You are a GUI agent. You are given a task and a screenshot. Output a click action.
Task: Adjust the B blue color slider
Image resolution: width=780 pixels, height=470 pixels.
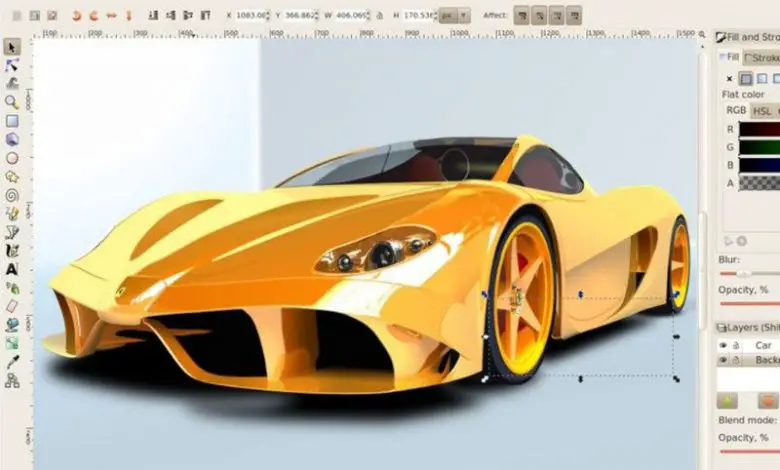[x=760, y=165]
